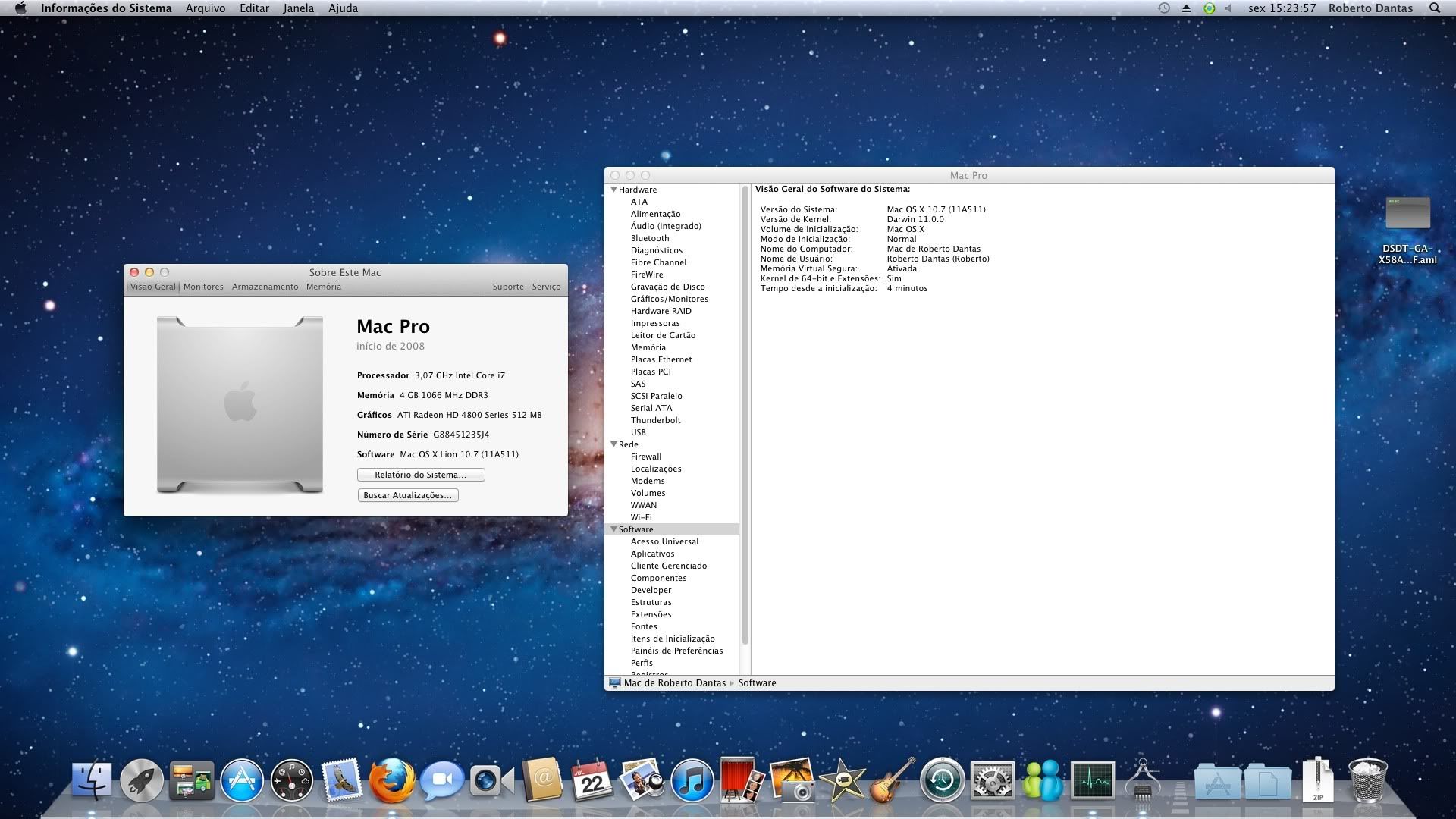Open iChat bubble icon in Dock

442,780
